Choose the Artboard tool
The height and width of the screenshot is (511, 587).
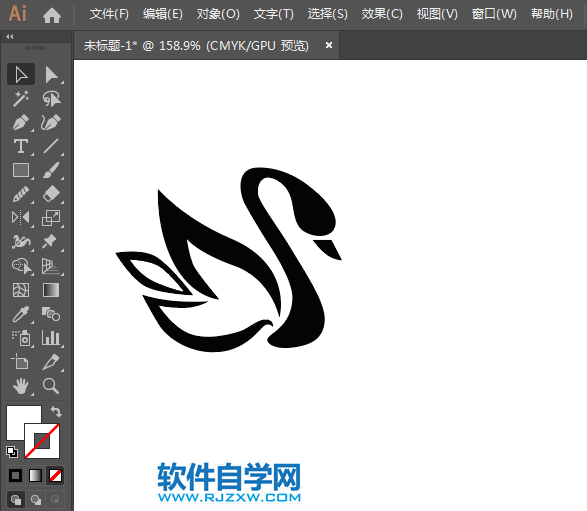(21, 362)
